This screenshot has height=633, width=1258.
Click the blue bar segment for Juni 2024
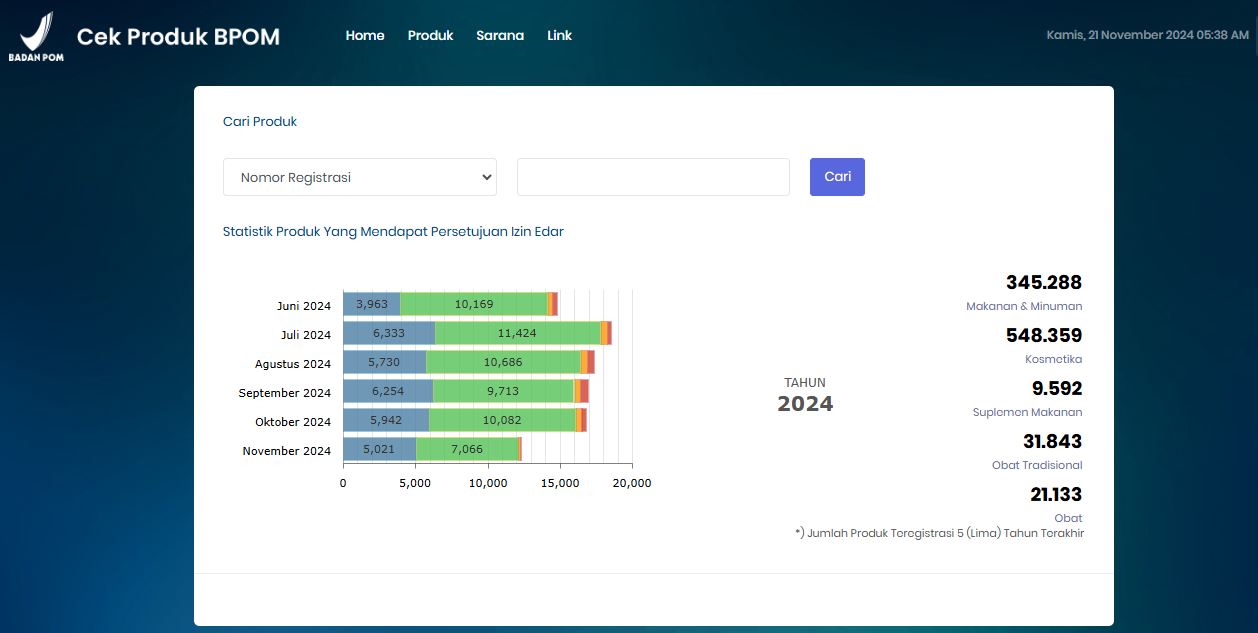[371, 305]
